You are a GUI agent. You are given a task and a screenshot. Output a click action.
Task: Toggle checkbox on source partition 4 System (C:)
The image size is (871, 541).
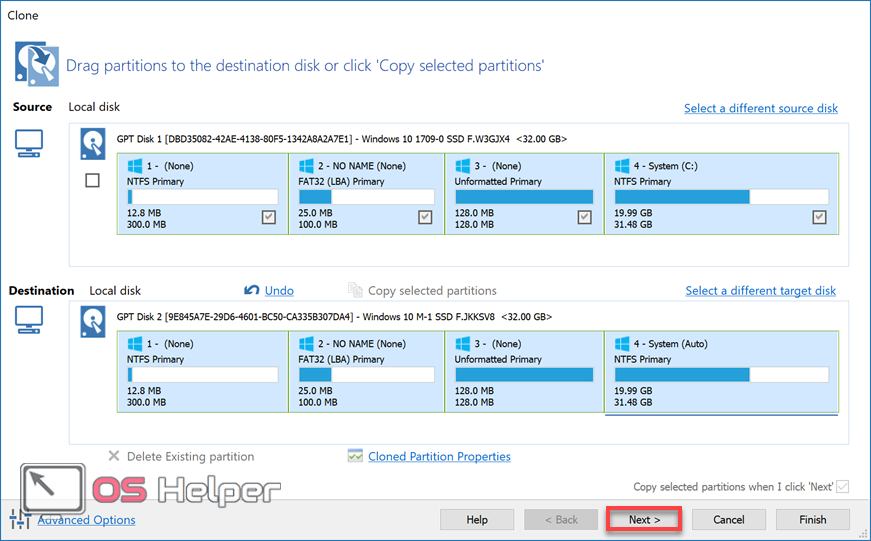820,217
